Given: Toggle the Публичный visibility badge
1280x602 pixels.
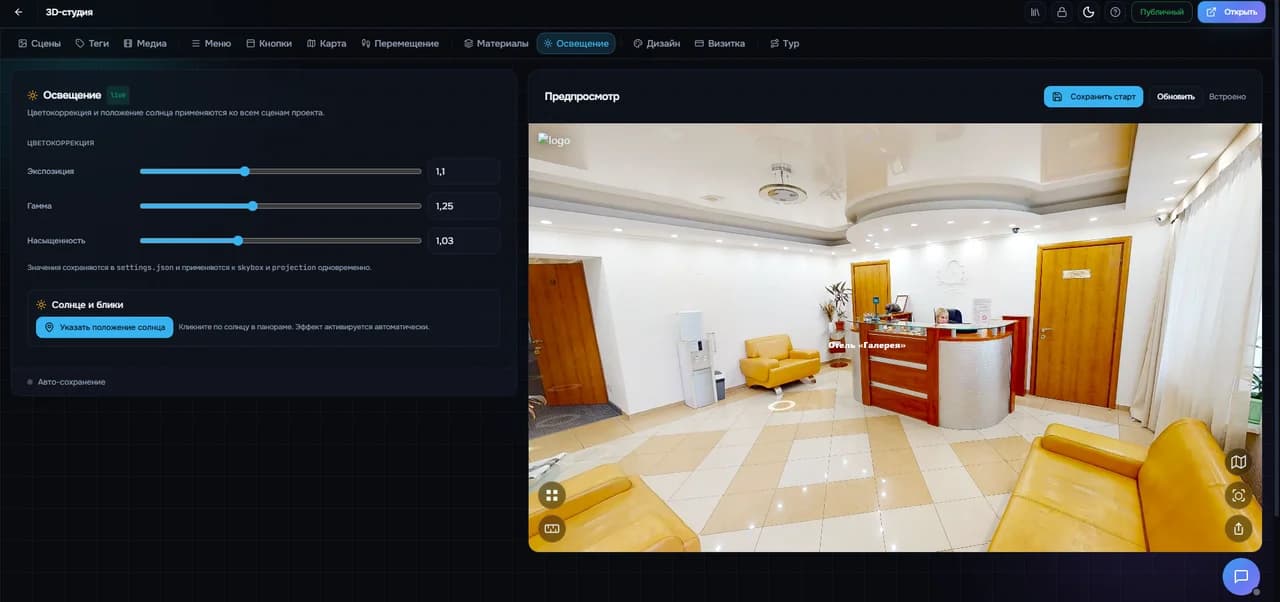Looking at the screenshot, I should tap(1162, 12).
